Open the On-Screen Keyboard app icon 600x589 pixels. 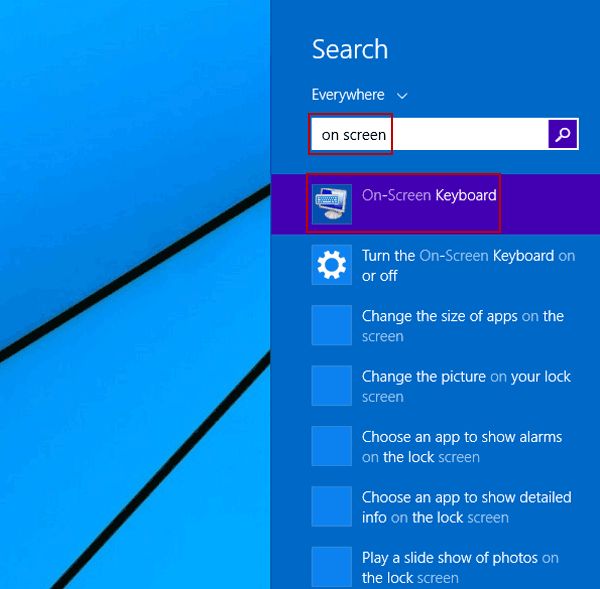(332, 204)
